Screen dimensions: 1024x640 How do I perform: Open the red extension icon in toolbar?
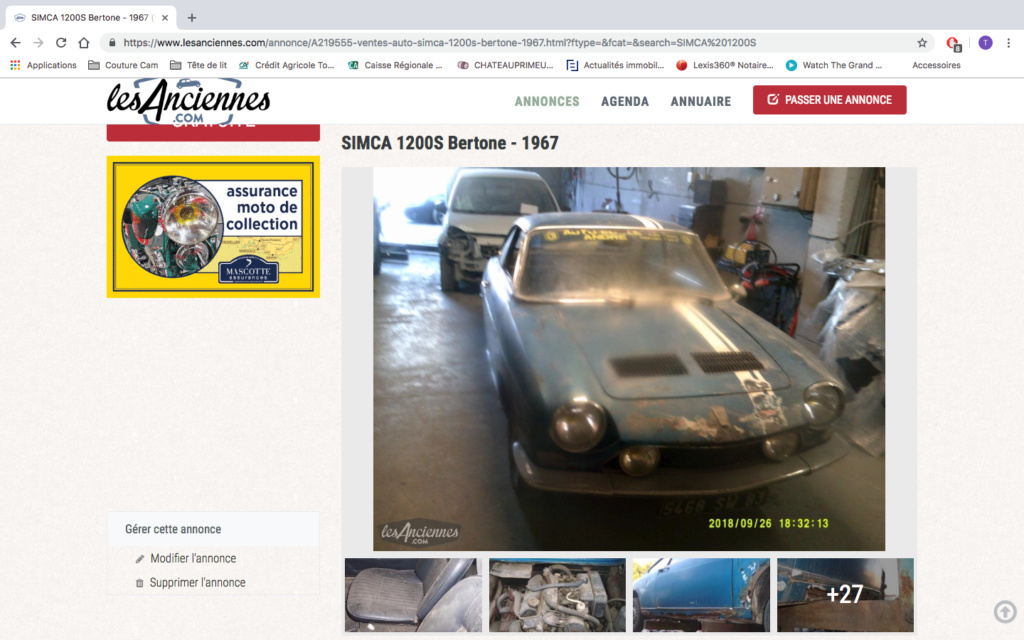(953, 43)
